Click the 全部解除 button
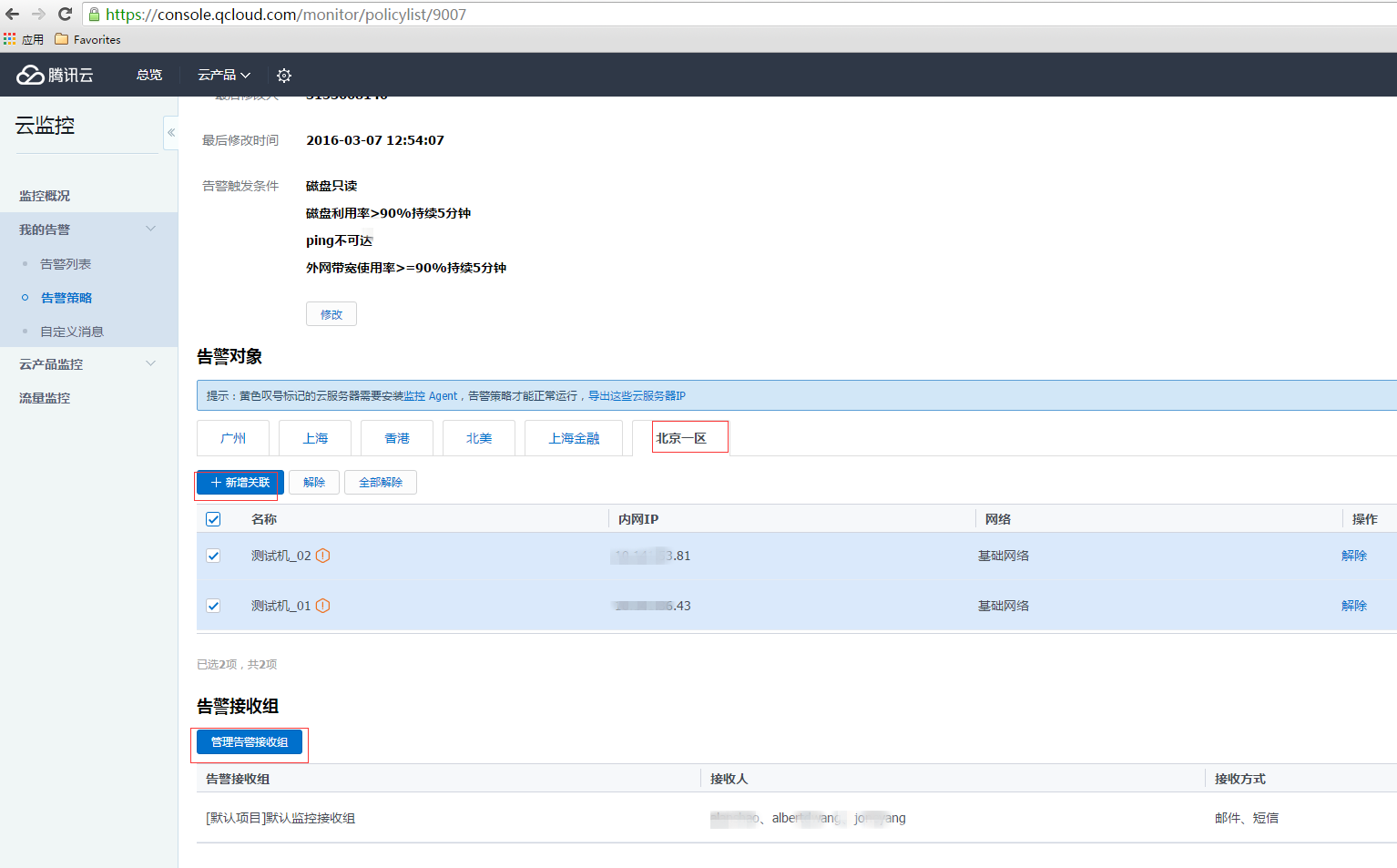The width and height of the screenshot is (1397, 868). point(381,483)
